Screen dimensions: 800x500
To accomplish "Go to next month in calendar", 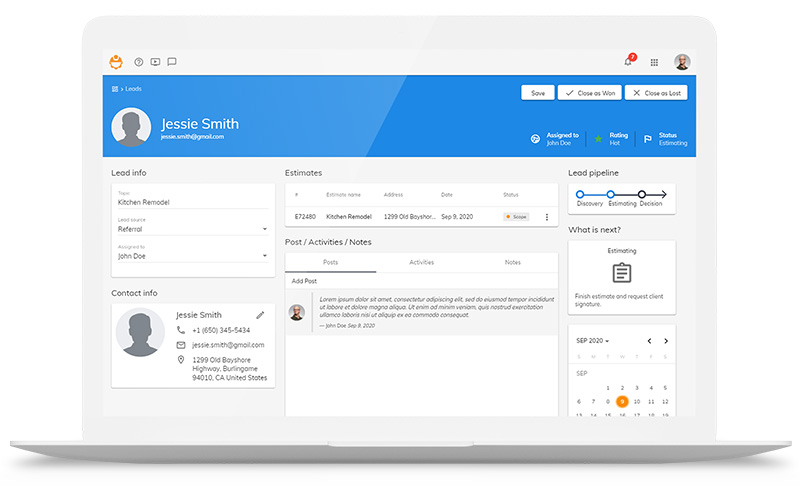I will coord(666,341).
